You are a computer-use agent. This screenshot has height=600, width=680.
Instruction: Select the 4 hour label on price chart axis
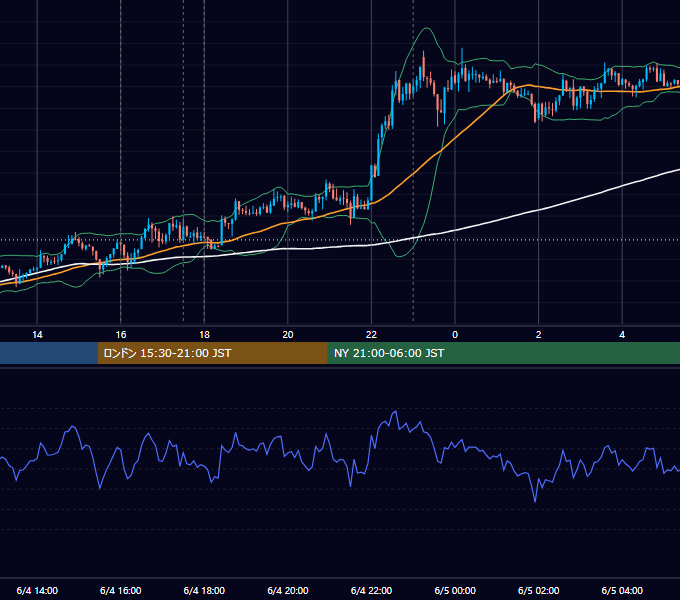[x=622, y=335]
